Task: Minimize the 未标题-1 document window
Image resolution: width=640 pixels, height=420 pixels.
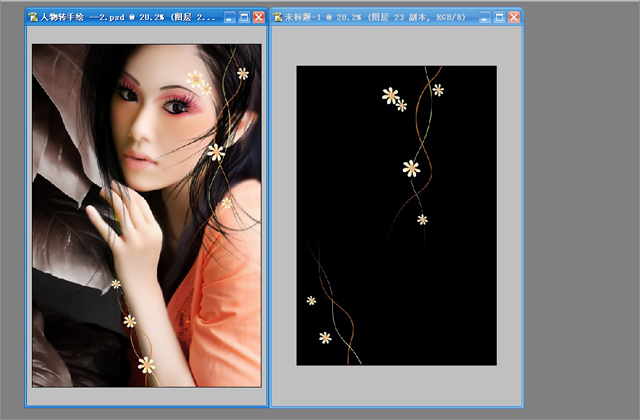Action: point(485,17)
